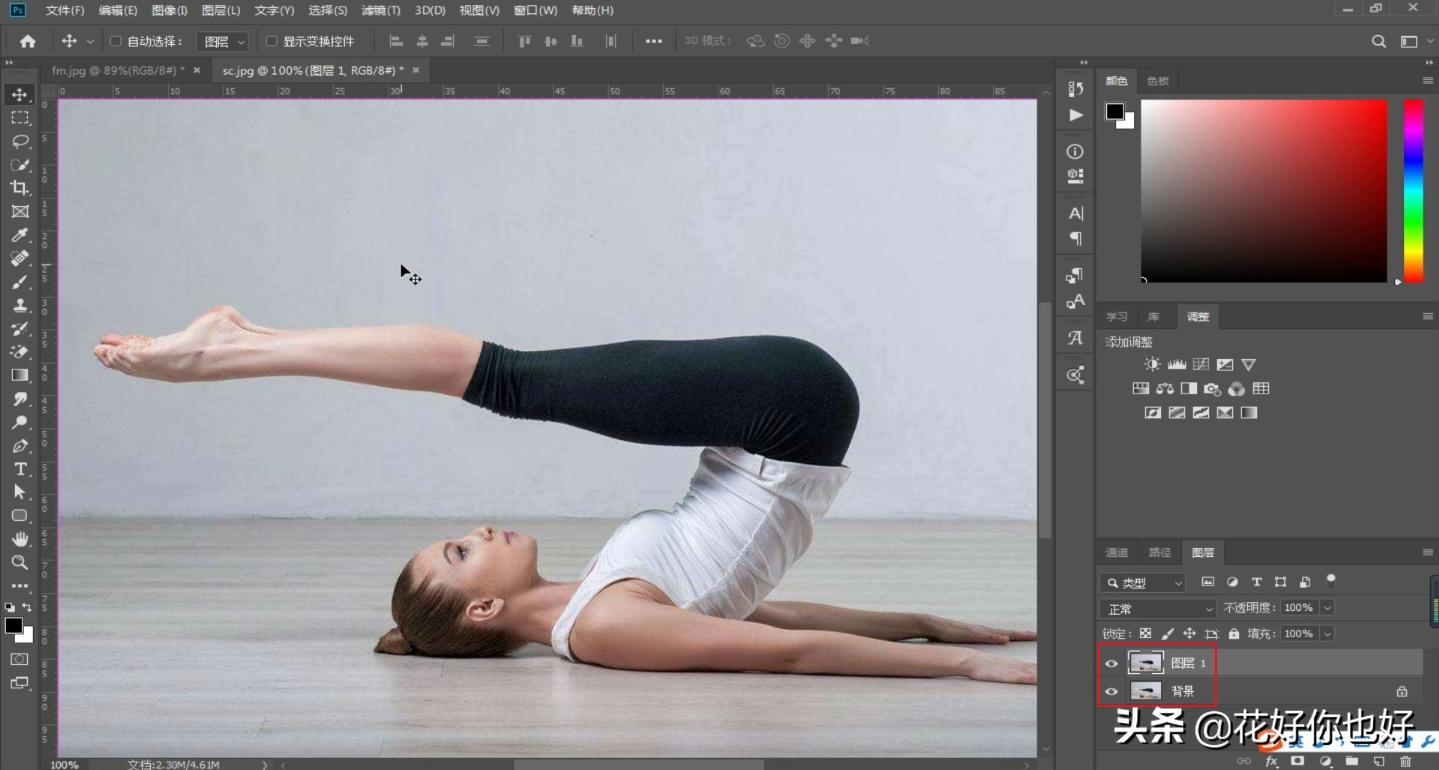Toggle Lock position in Layers panel

pyautogui.click(x=1189, y=634)
